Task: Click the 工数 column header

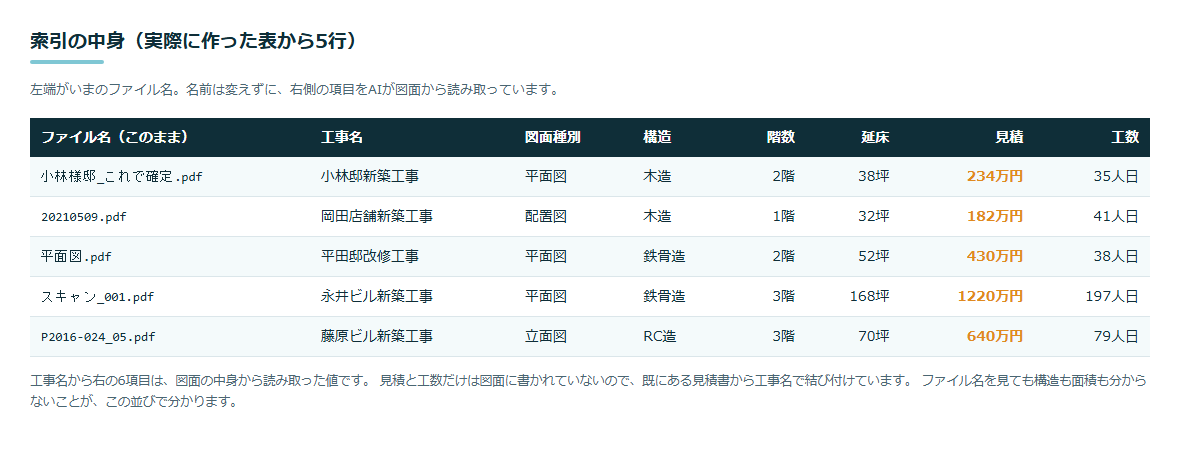Action: [1125, 138]
